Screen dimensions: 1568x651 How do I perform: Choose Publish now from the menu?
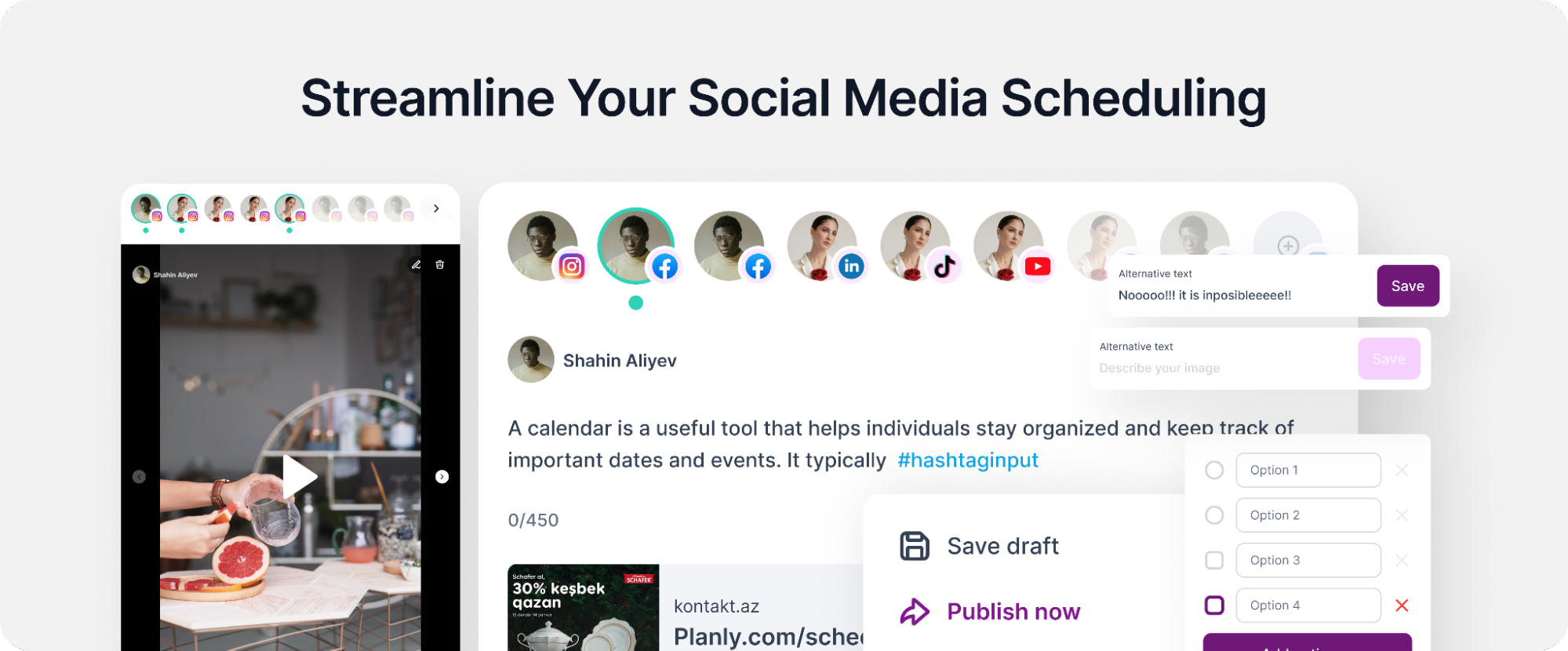coord(1012,612)
